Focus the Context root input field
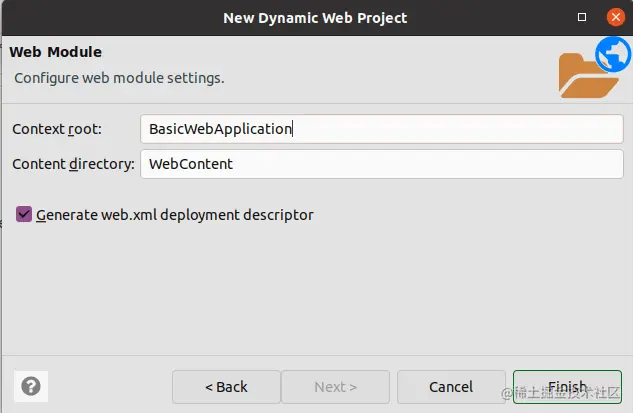Image resolution: width=633 pixels, height=413 pixels. [381, 129]
